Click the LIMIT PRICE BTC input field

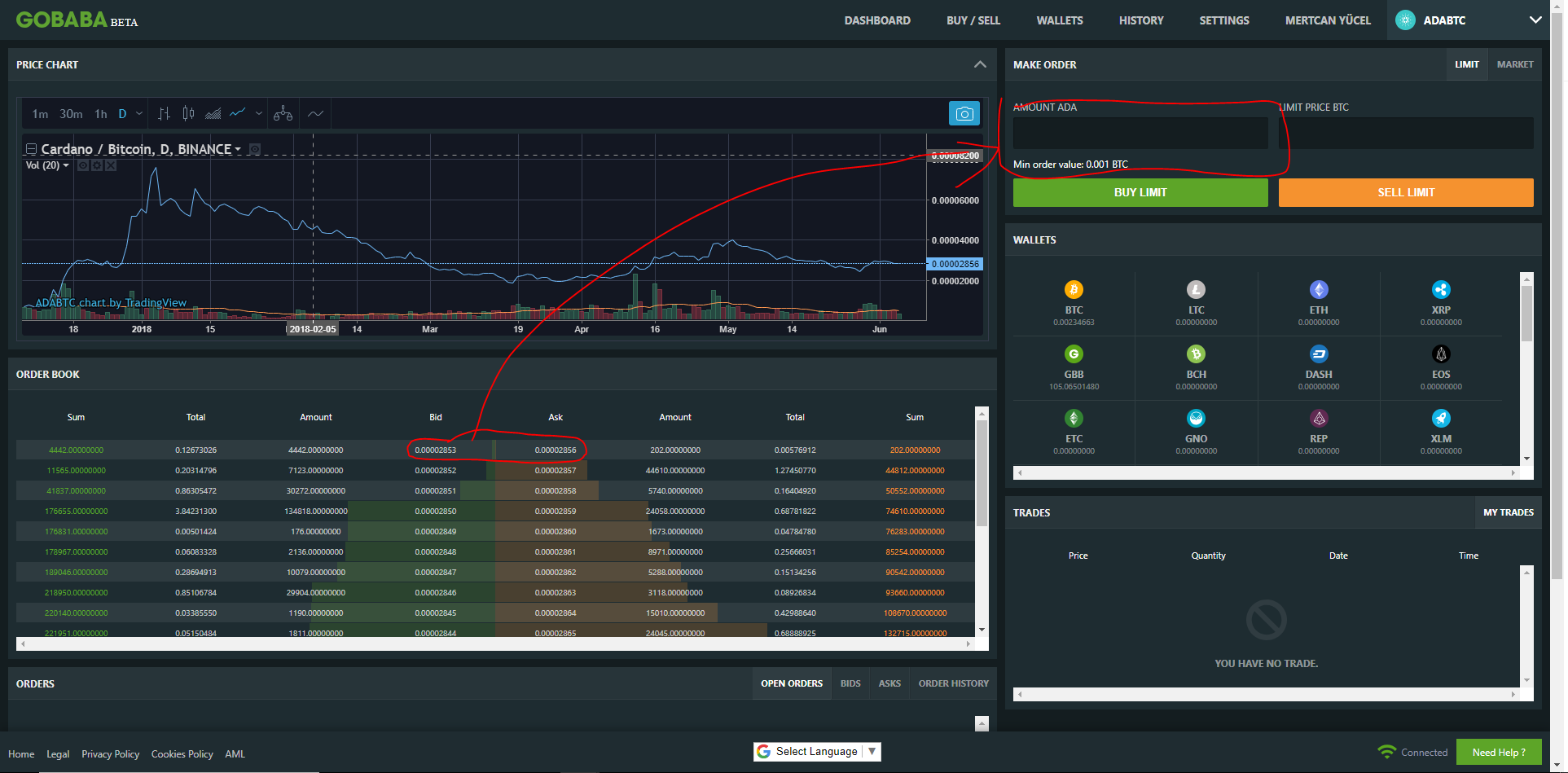[x=1406, y=133]
